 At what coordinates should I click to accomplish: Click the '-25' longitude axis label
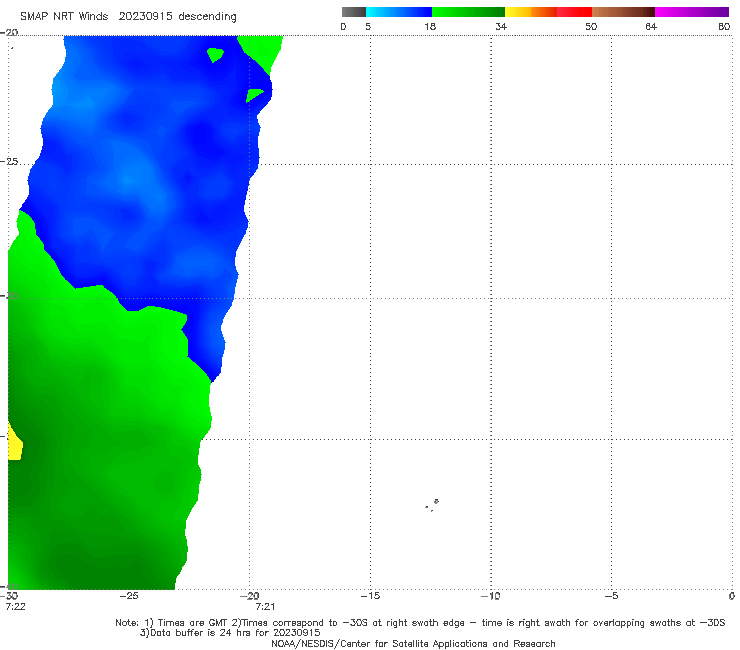click(129, 596)
